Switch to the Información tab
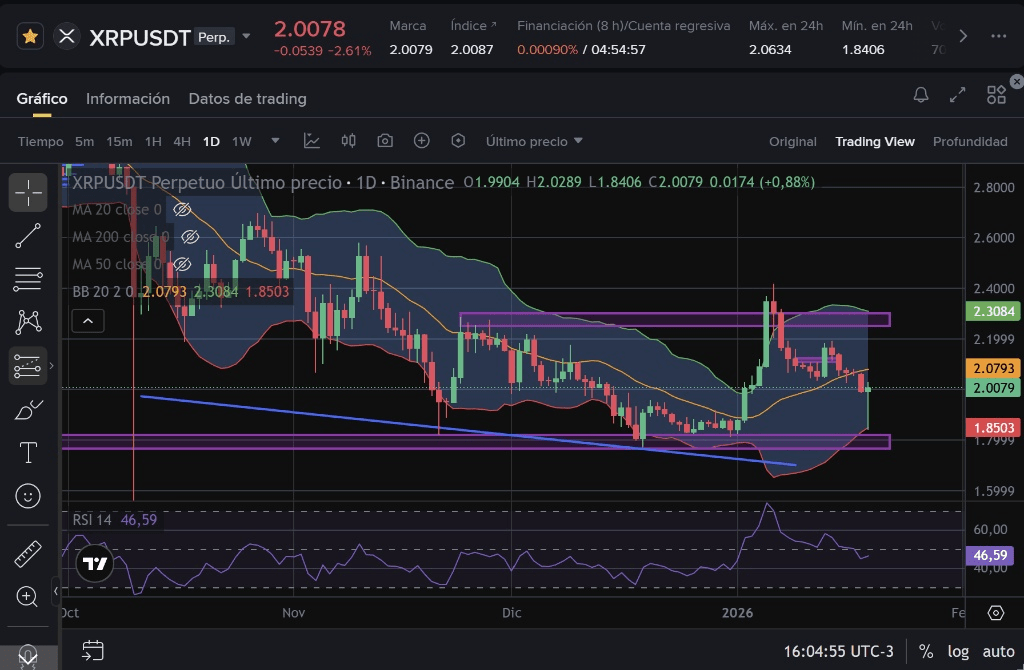Image resolution: width=1024 pixels, height=670 pixels. point(128,99)
